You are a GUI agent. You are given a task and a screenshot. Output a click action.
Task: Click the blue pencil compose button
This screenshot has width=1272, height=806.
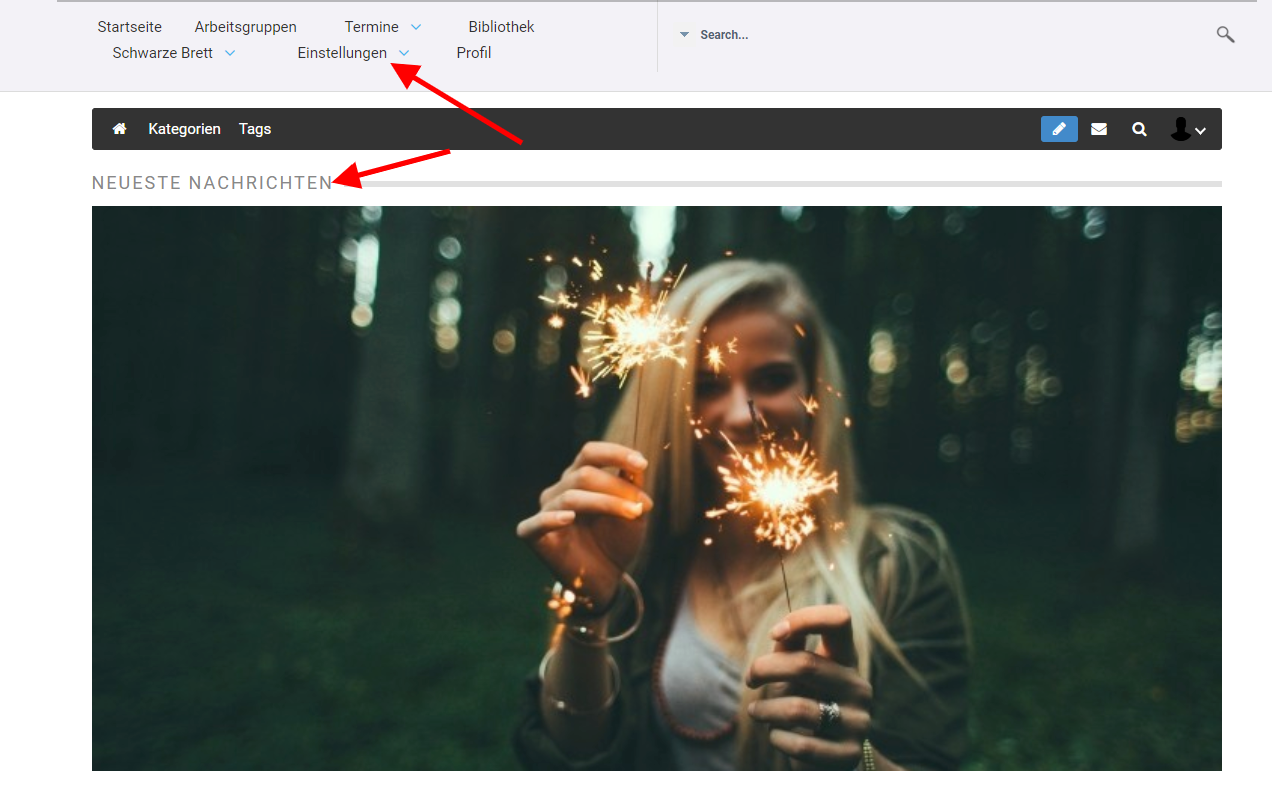(1059, 129)
